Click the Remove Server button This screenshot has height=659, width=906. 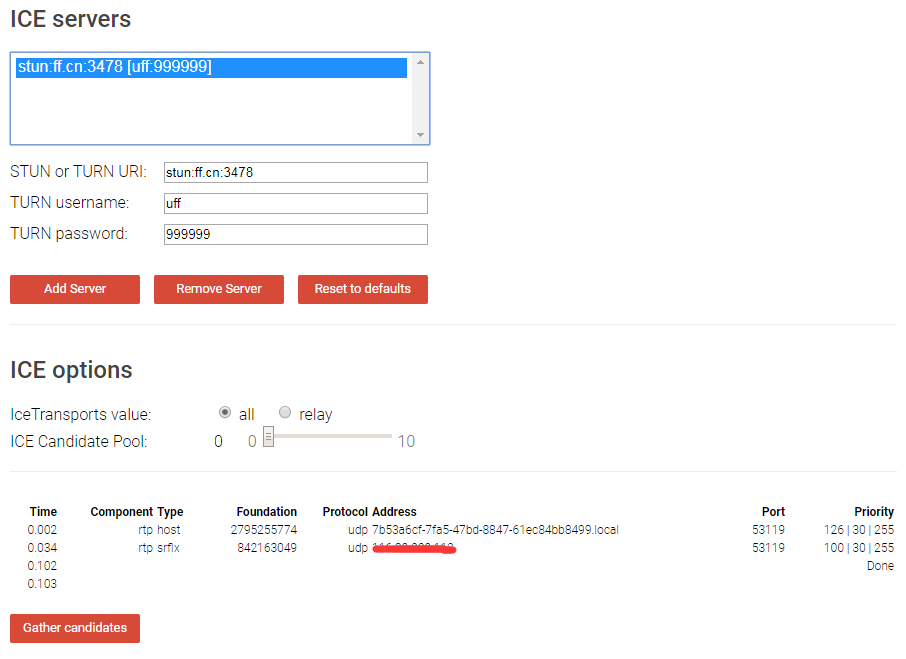coord(218,289)
